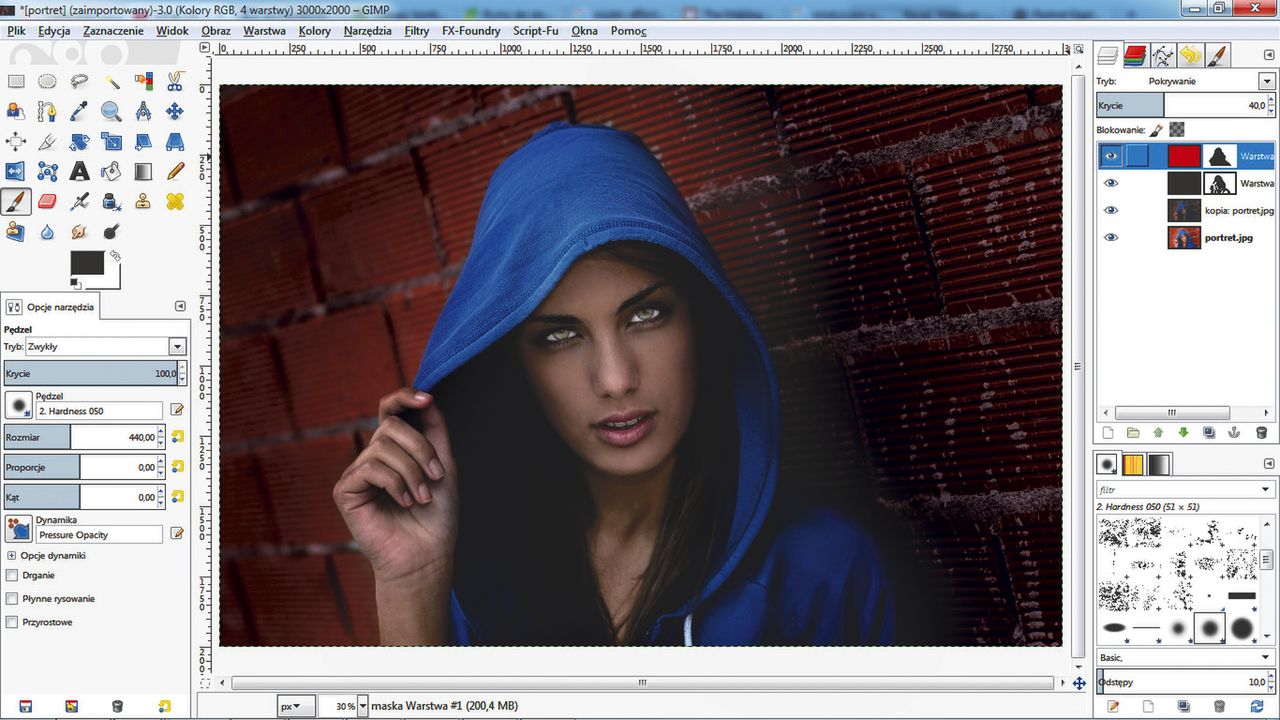Select the Smudge finger tool
Screen dimensions: 1280x720
[79, 232]
